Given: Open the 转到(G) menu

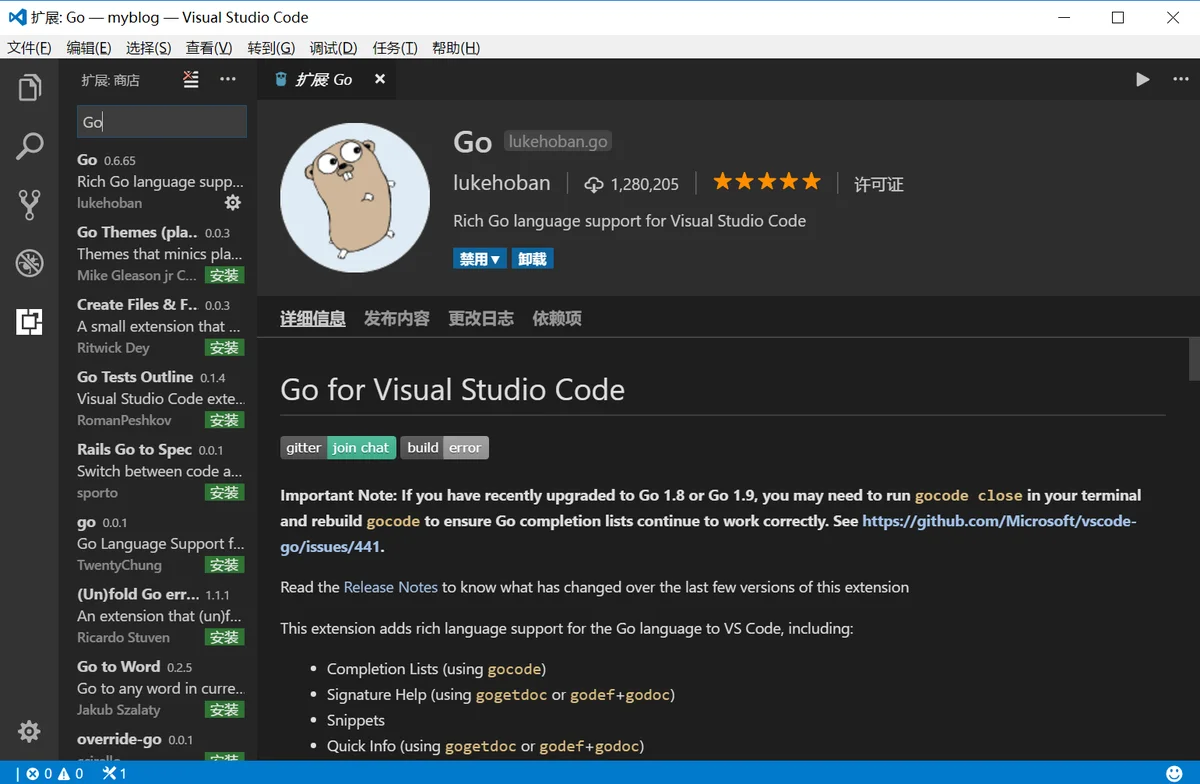Looking at the screenshot, I should (271, 48).
